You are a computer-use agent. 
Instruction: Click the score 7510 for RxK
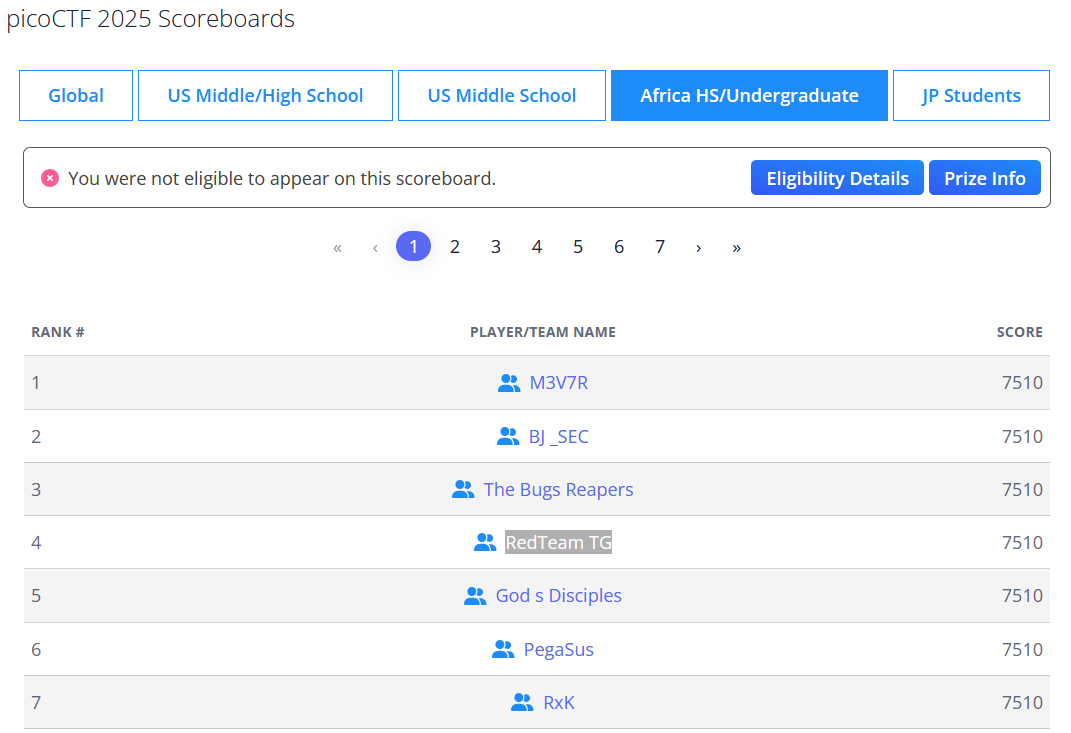pos(1023,703)
